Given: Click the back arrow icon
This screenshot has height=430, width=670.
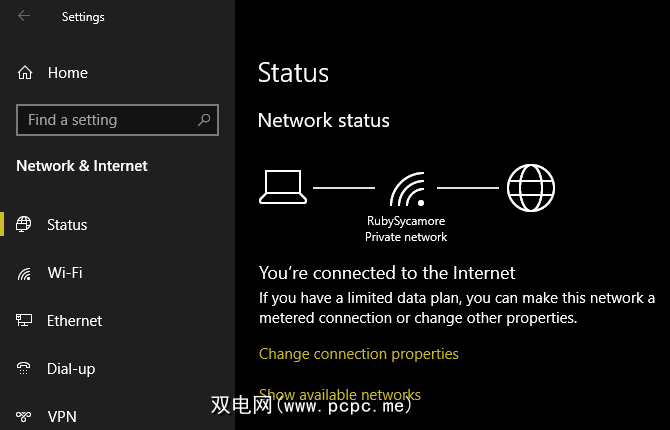Looking at the screenshot, I should click(x=24, y=16).
